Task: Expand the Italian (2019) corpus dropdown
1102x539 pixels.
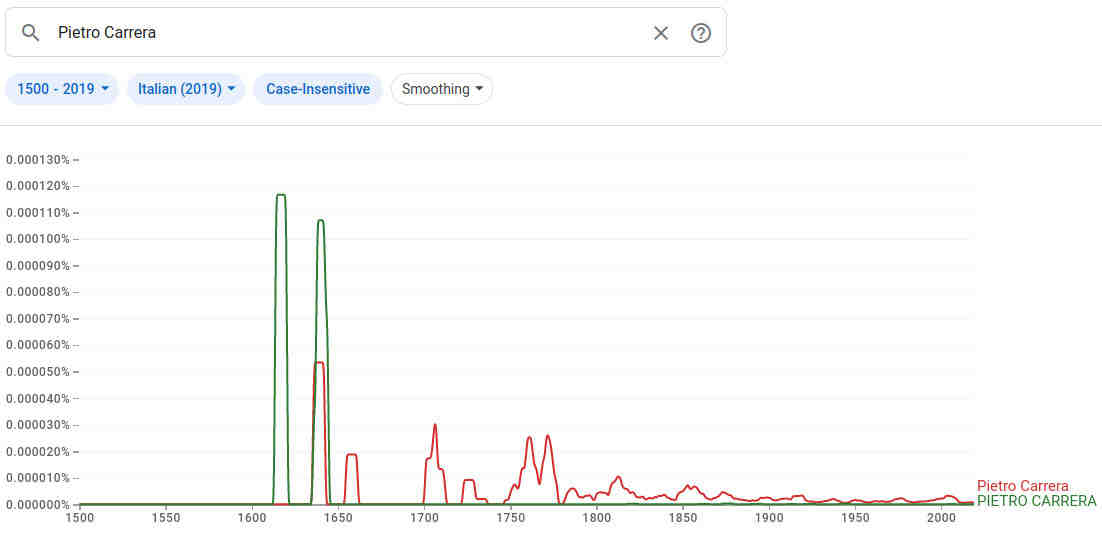Action: (x=186, y=89)
